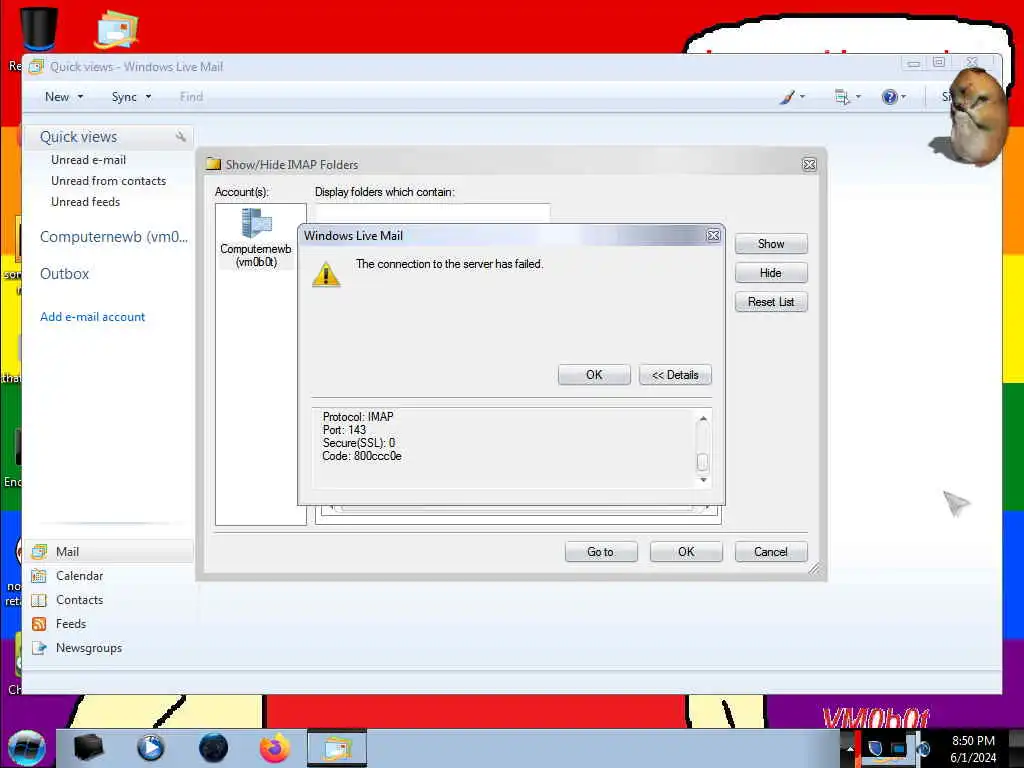Open the Help question mark menu

[x=893, y=97]
